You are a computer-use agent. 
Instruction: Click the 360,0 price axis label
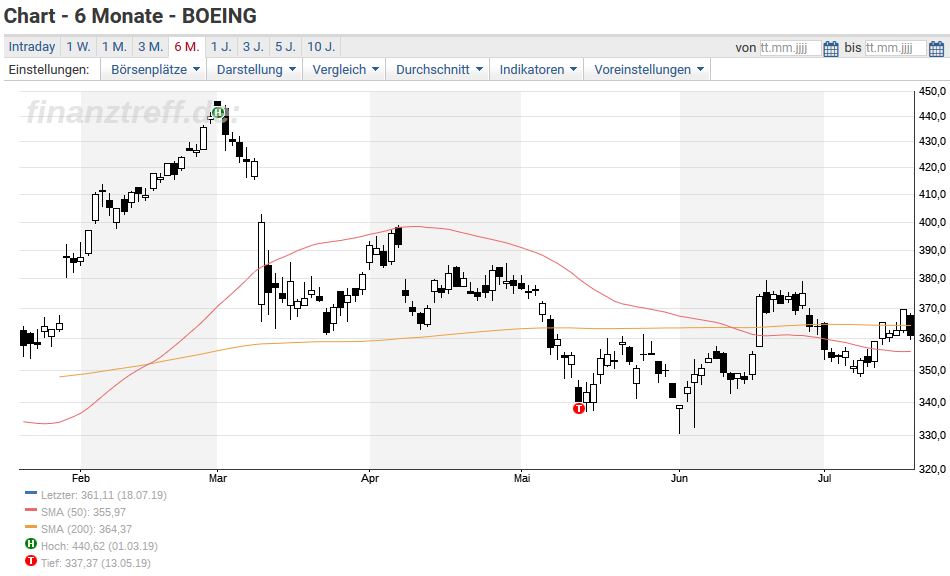[932, 338]
